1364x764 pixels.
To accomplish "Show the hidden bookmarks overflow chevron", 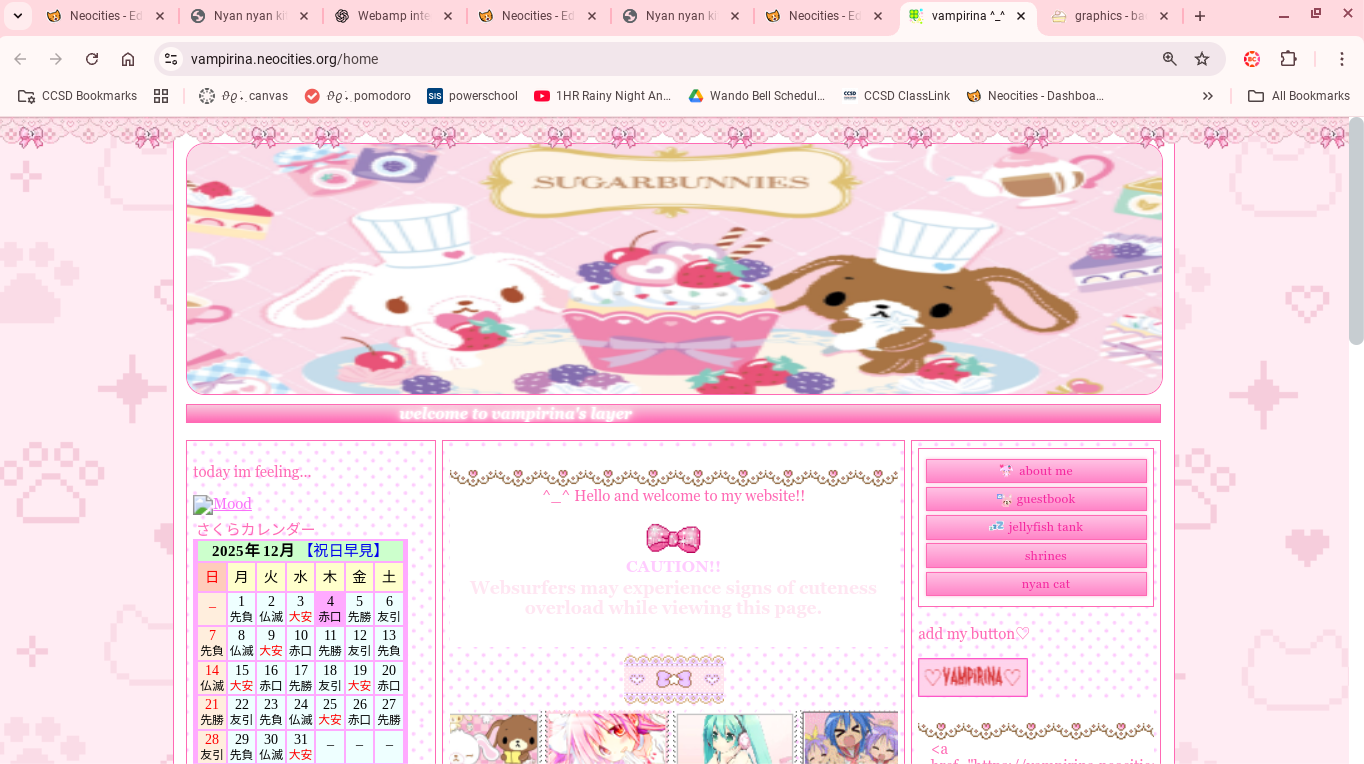I will tap(1208, 96).
